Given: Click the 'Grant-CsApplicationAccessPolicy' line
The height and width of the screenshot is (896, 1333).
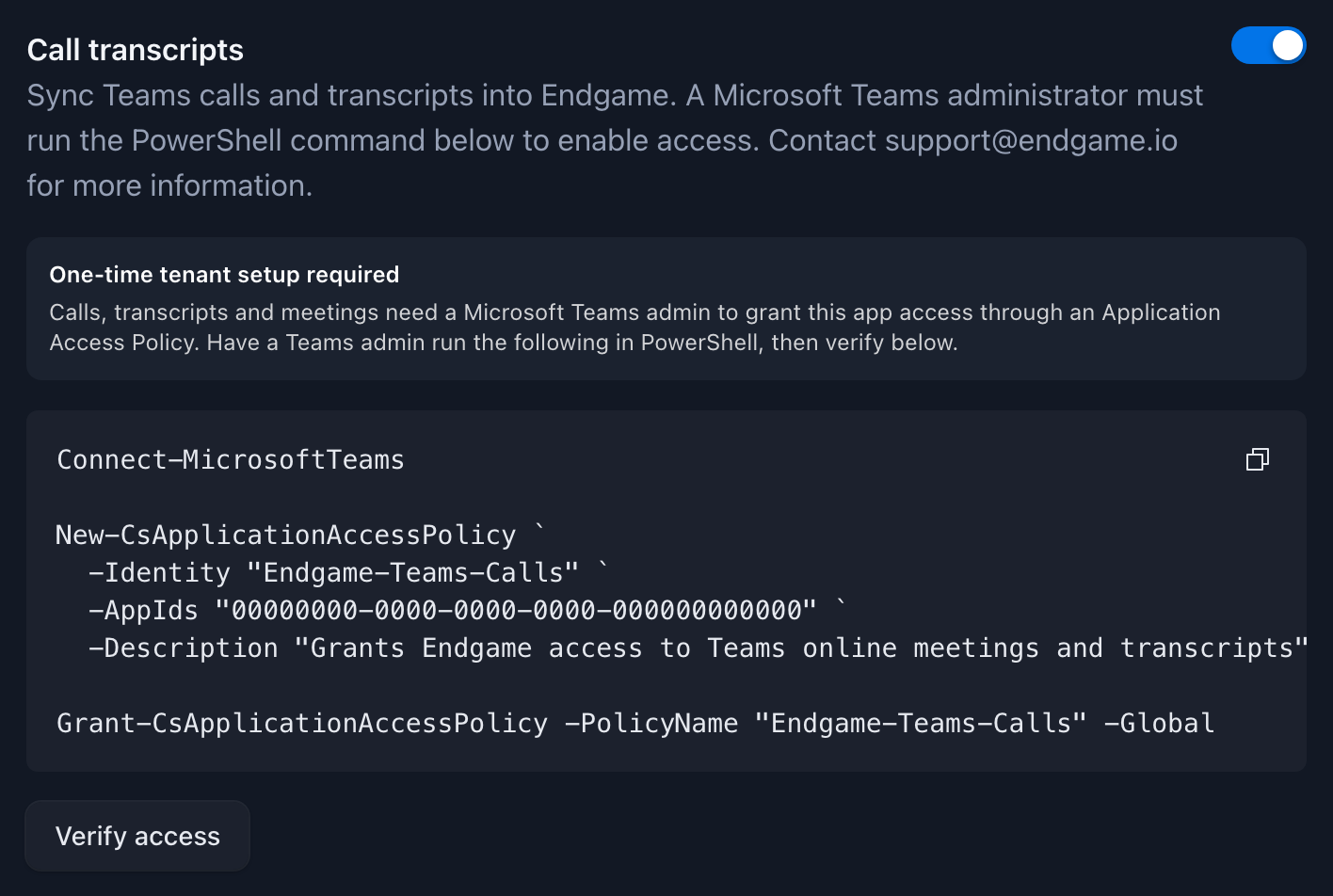Looking at the screenshot, I should (x=635, y=723).
